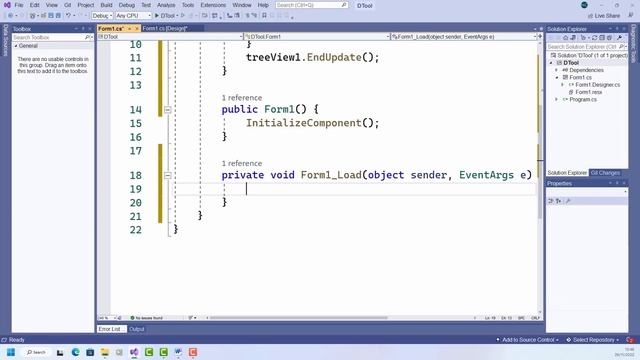This screenshot has width=640, height=360.
Task: Open the Edit menu
Action: coord(35,5)
